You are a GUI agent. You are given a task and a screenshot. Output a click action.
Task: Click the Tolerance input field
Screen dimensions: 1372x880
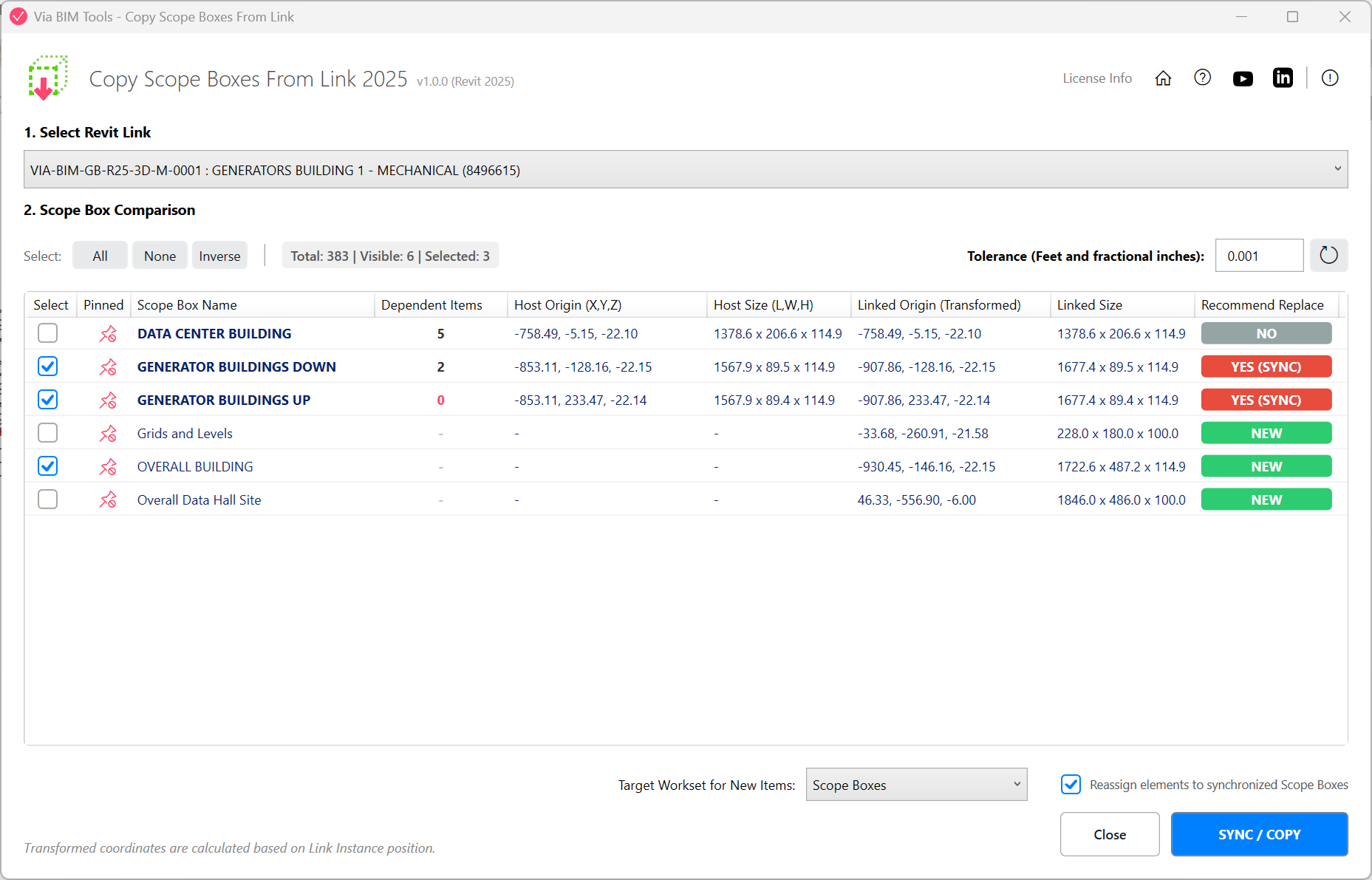(1259, 256)
